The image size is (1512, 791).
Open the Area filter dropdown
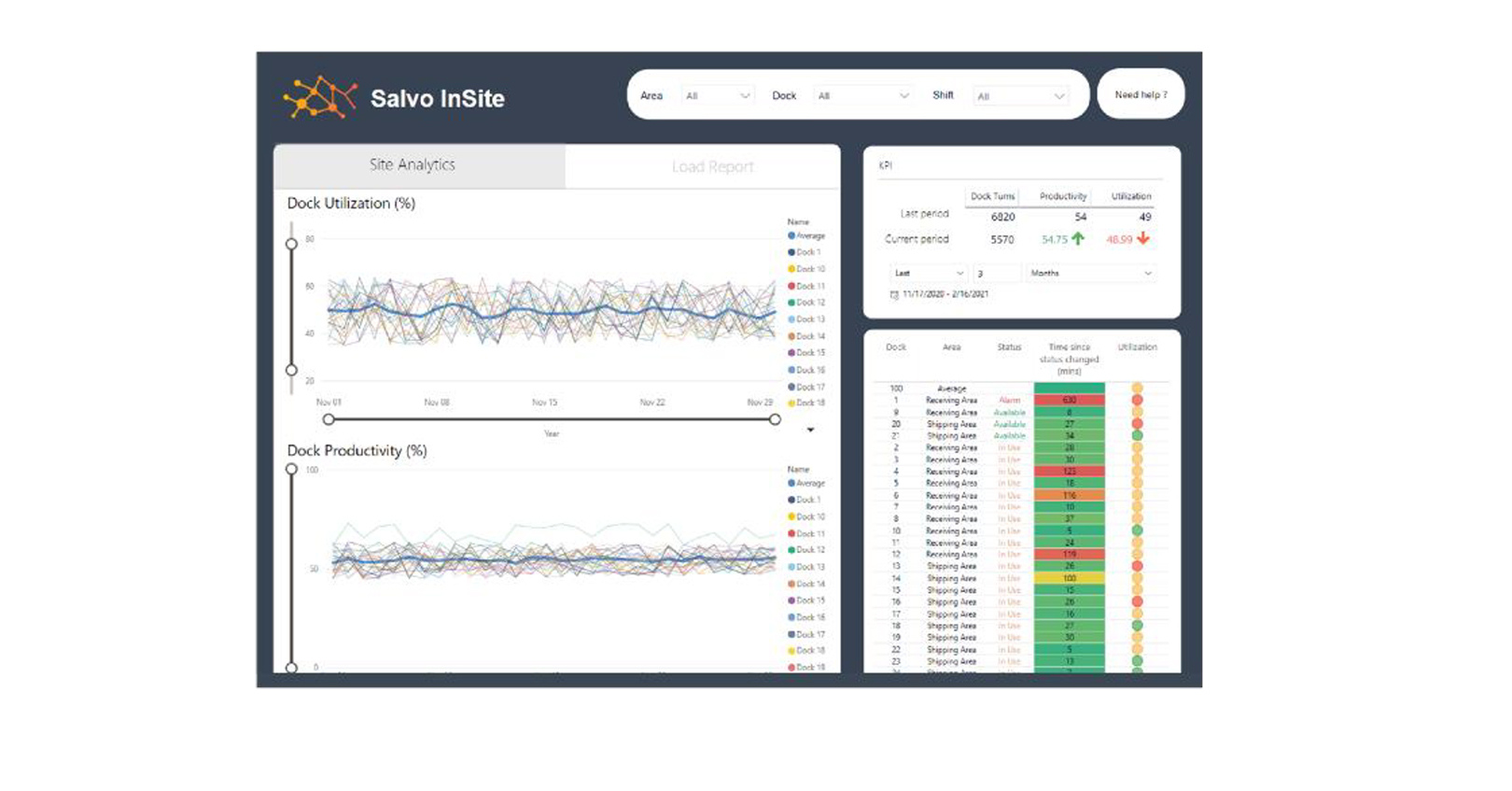[717, 96]
